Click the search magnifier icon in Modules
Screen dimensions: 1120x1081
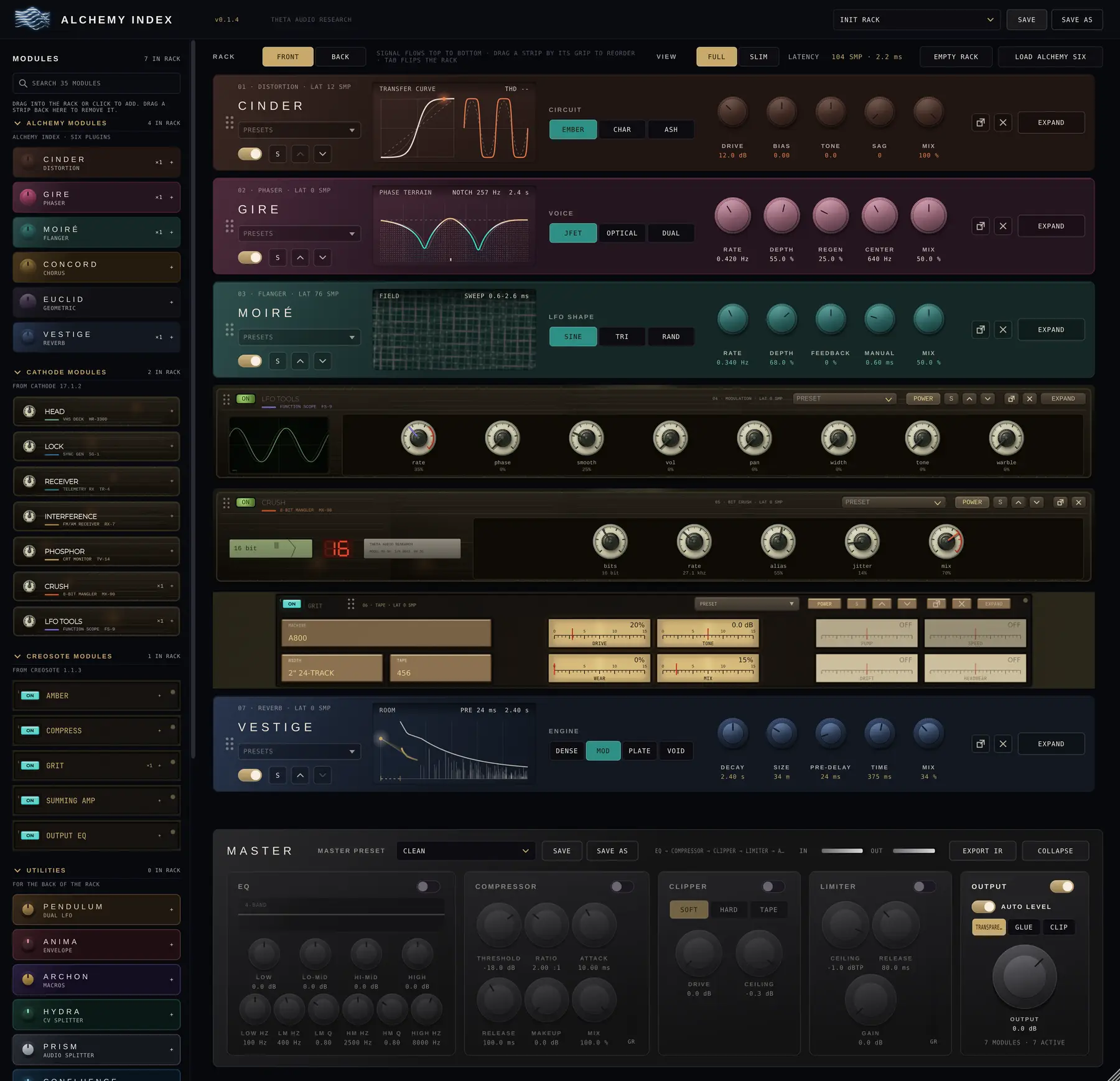pos(23,83)
